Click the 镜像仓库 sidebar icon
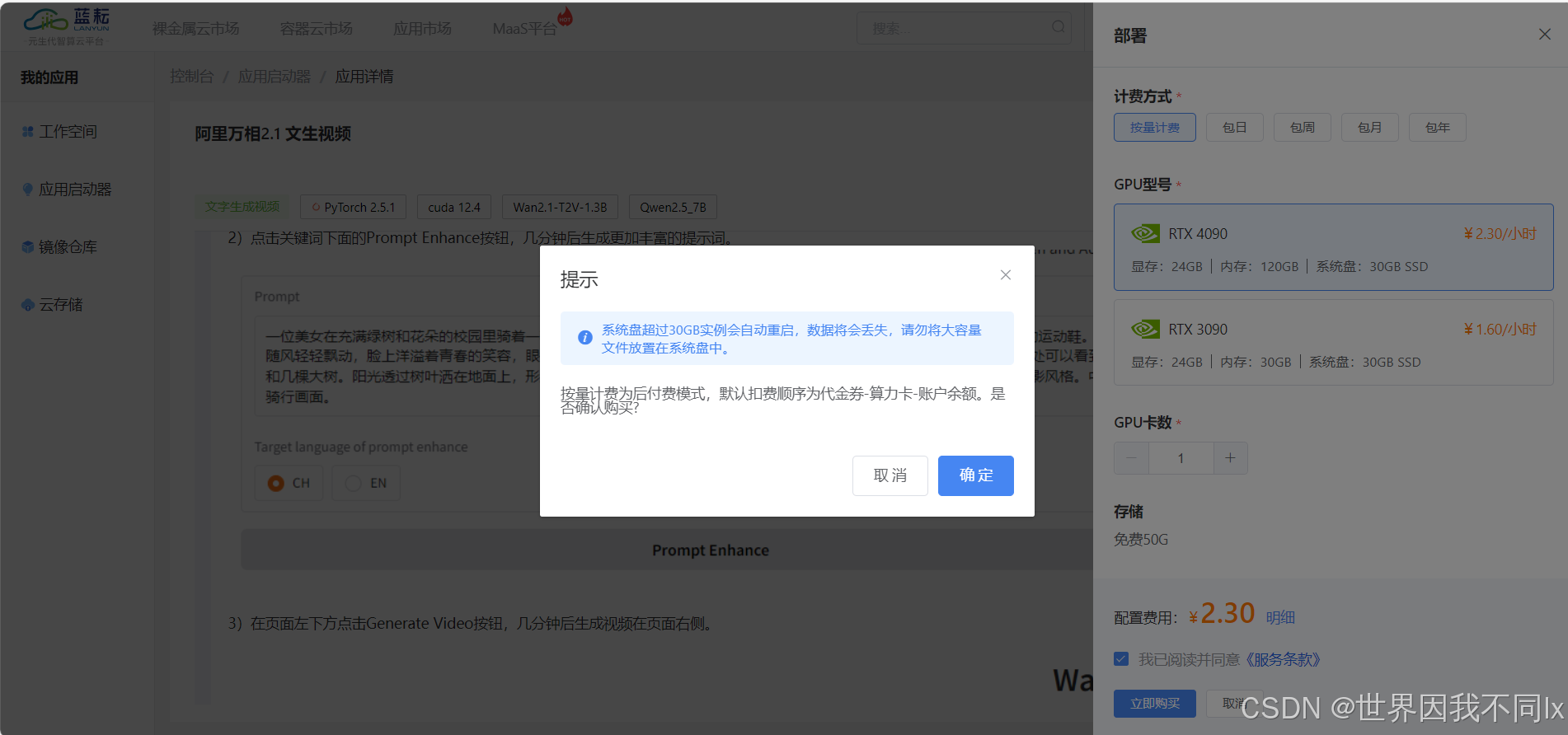This screenshot has height=735, width=1568. pos(28,247)
